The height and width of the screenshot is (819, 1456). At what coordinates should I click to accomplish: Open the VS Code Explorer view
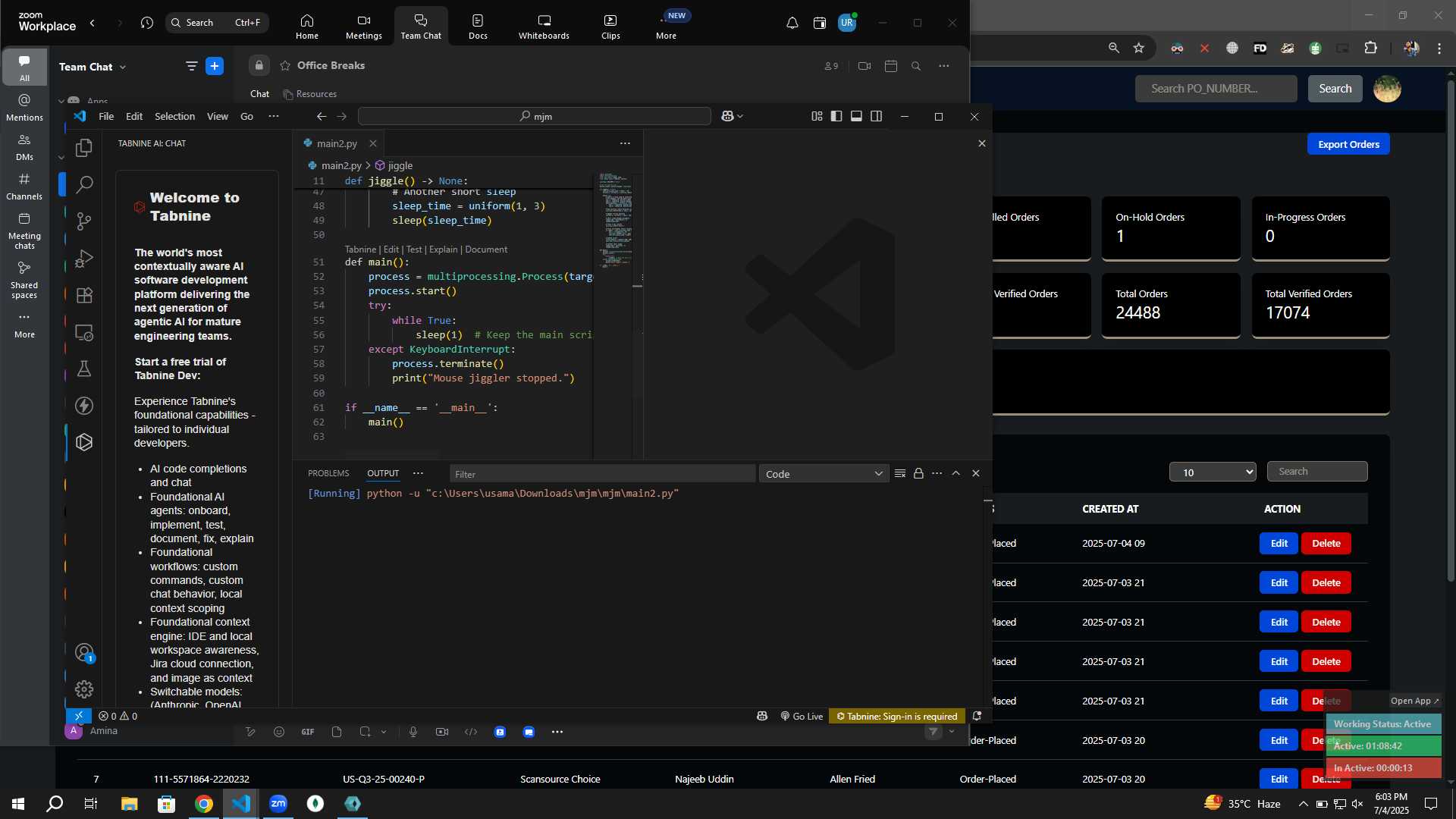tap(84, 147)
